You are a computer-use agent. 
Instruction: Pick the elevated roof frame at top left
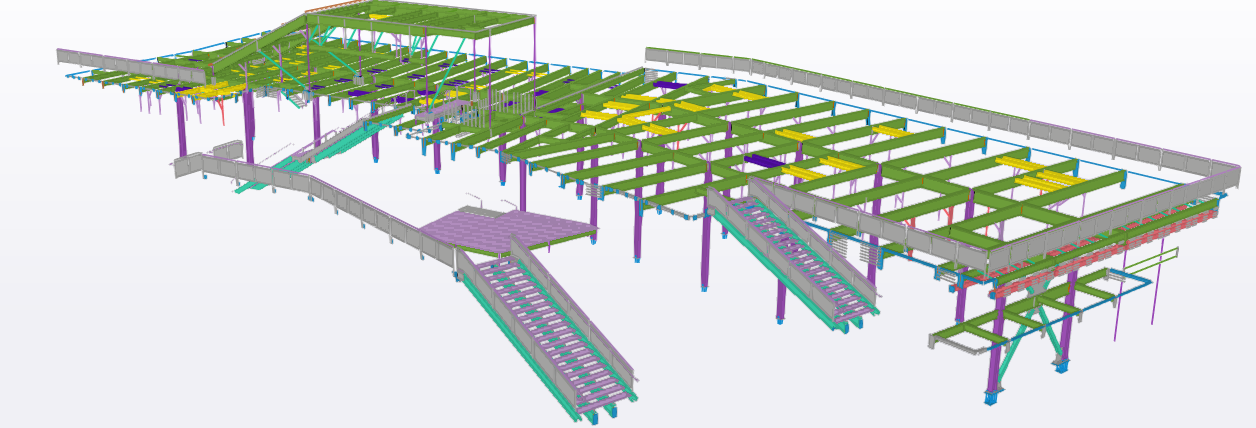[420, 27]
